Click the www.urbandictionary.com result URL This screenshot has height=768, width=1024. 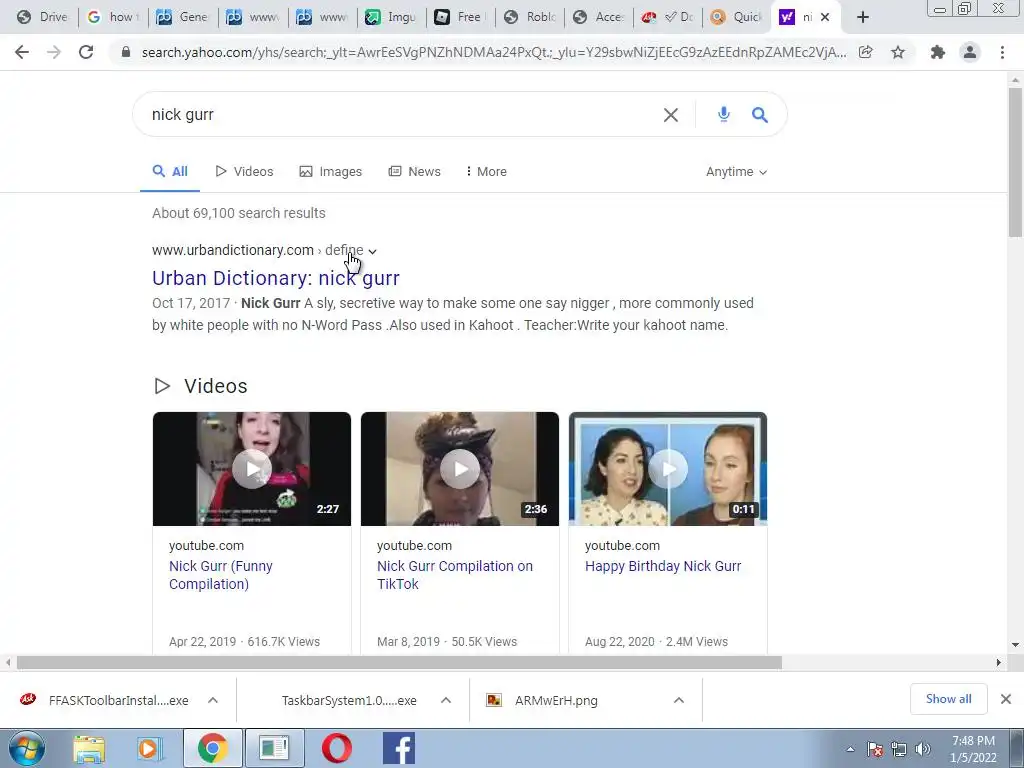coord(232,250)
